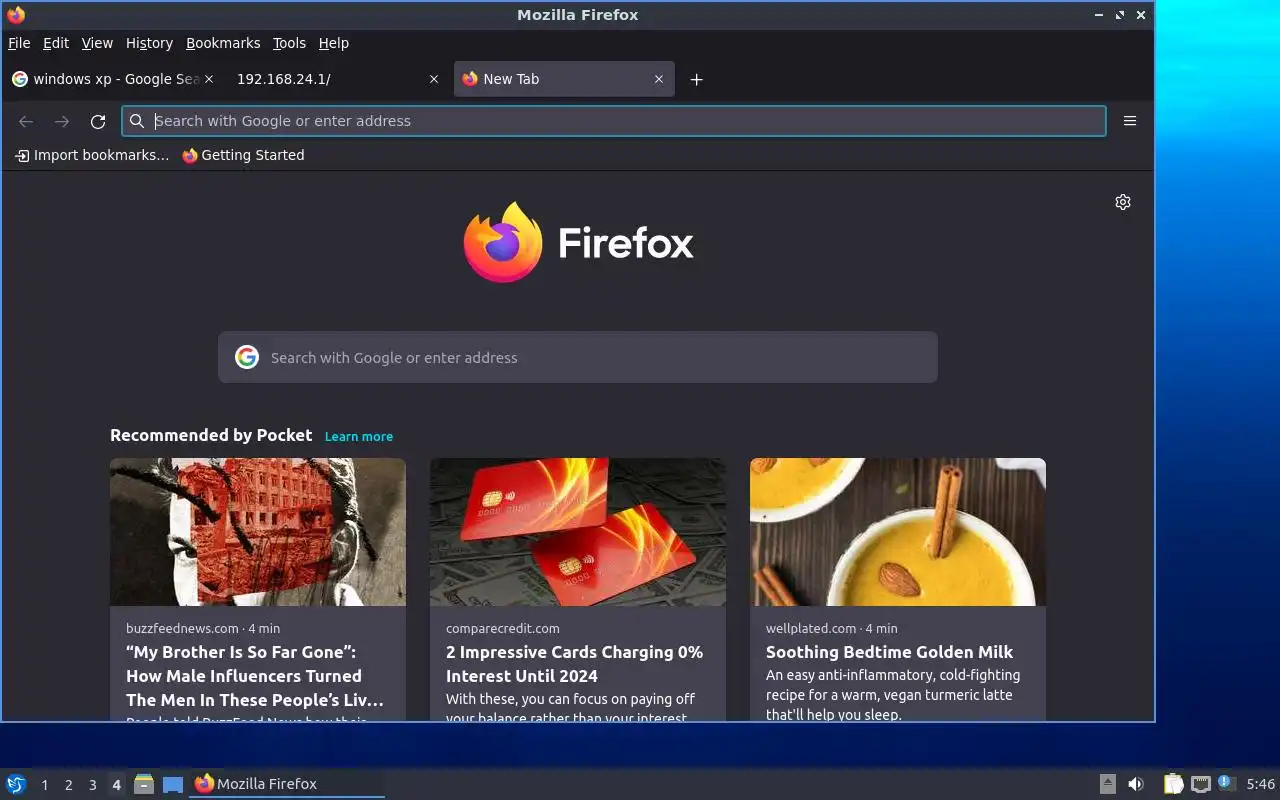Open the golden milk article image
1280x800 pixels.
898,532
